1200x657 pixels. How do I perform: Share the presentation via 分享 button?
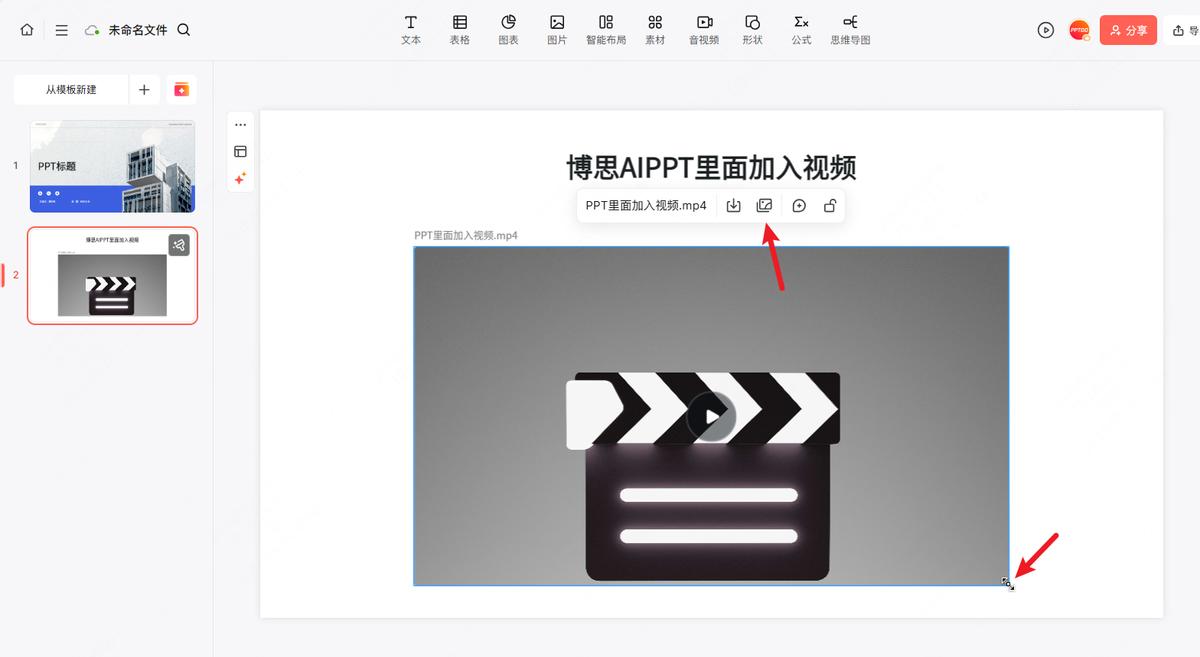point(1128,30)
